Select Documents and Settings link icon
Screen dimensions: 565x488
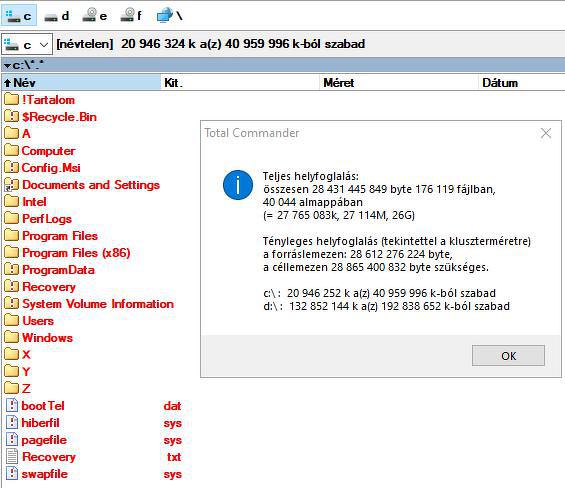coord(12,184)
